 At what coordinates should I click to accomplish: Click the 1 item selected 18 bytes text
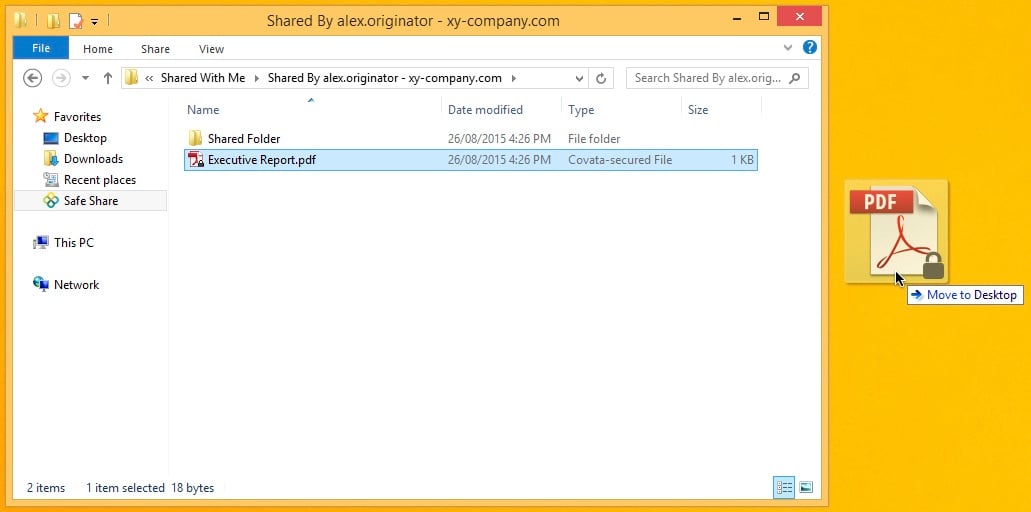pyautogui.click(x=150, y=488)
